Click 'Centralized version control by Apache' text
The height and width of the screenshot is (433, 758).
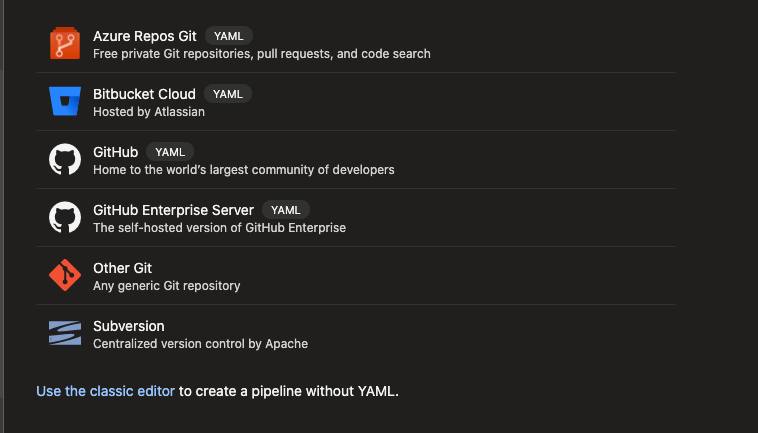click(x=200, y=344)
